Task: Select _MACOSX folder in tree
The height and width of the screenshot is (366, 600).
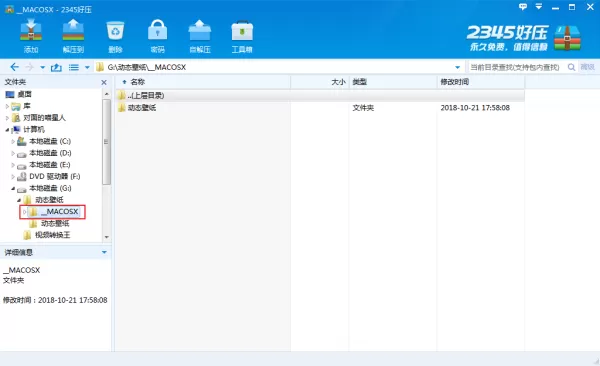Action: (59, 212)
